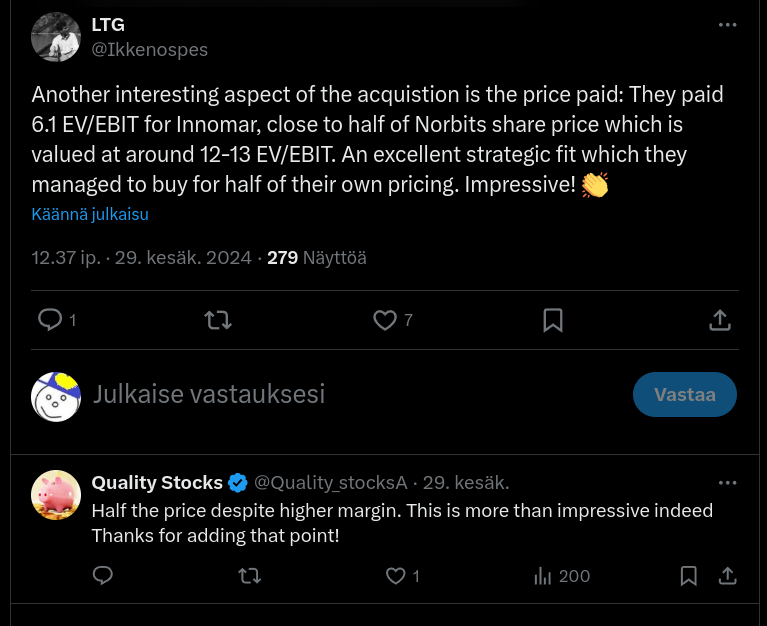Screen dimensions: 767x626
Task: Share the Quality Stocks reply
Action: tap(728, 576)
